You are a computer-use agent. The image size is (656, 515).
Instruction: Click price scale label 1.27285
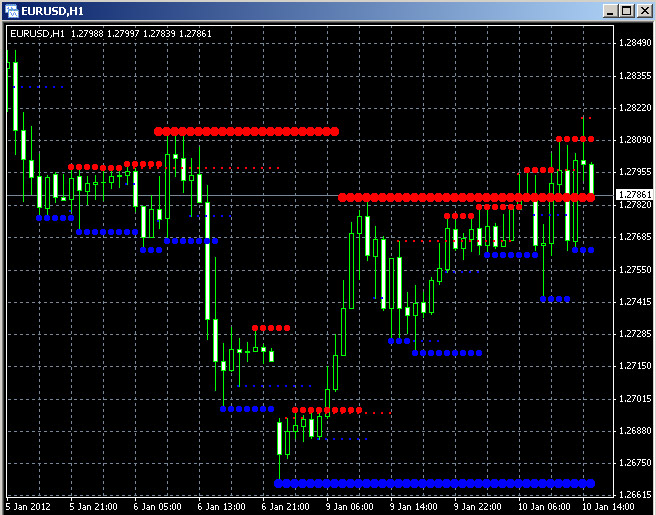tap(635, 334)
